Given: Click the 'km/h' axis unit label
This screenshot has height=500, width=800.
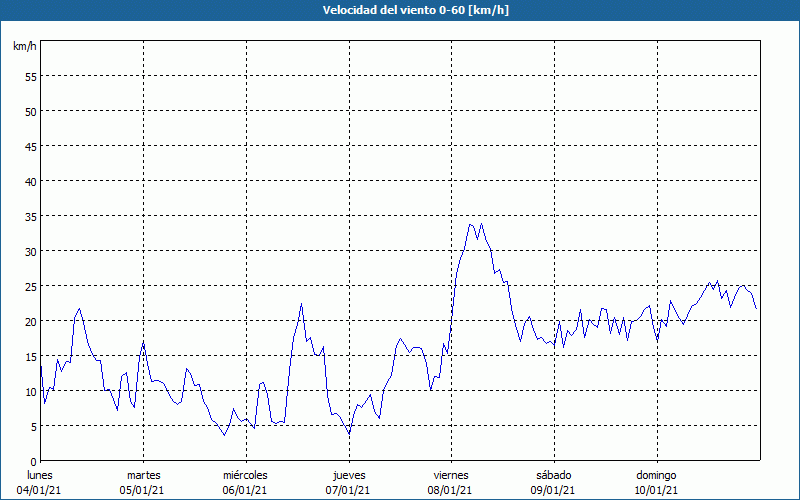Looking at the screenshot, I should pos(24,46).
